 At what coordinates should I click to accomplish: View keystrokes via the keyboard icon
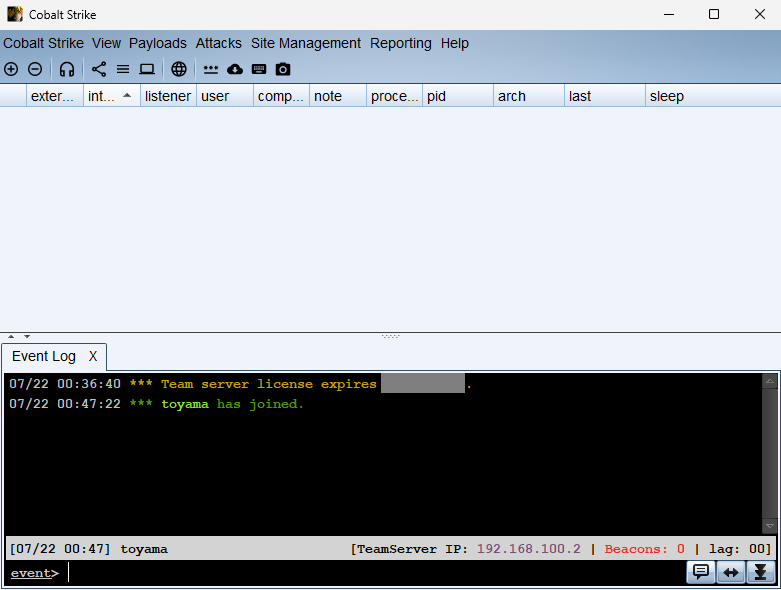point(259,69)
